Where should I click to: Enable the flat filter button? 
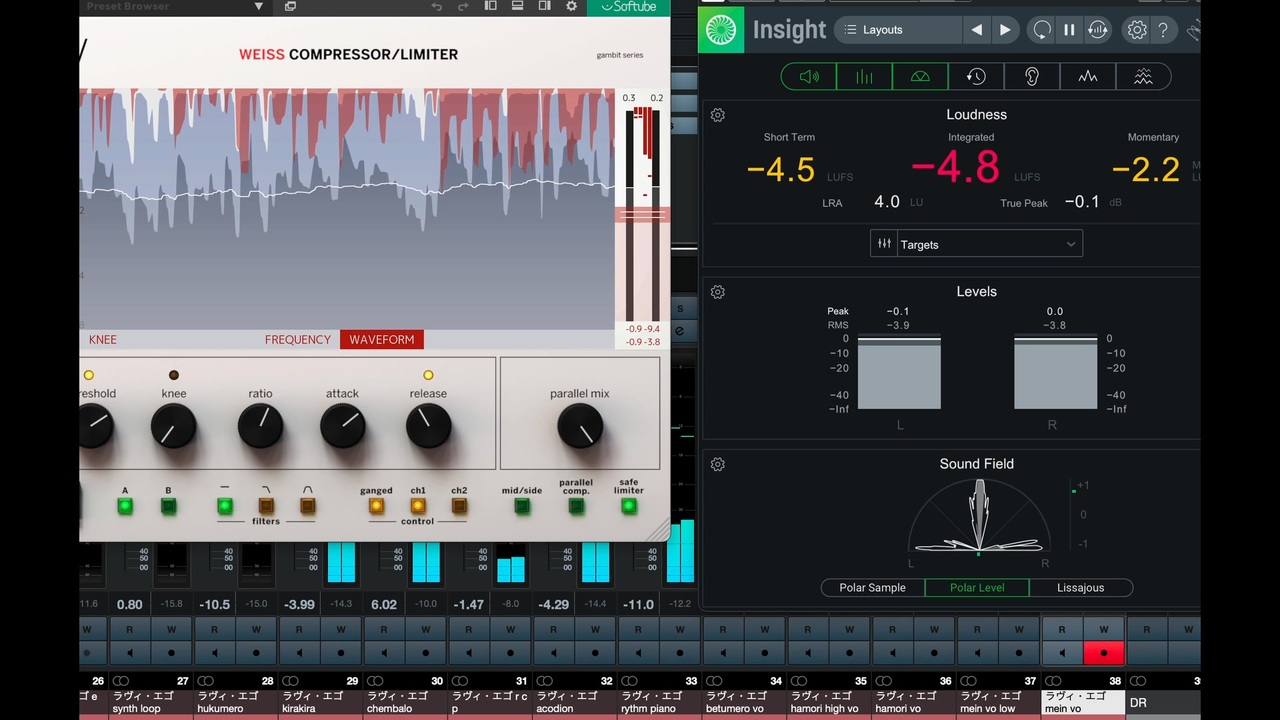click(x=225, y=506)
